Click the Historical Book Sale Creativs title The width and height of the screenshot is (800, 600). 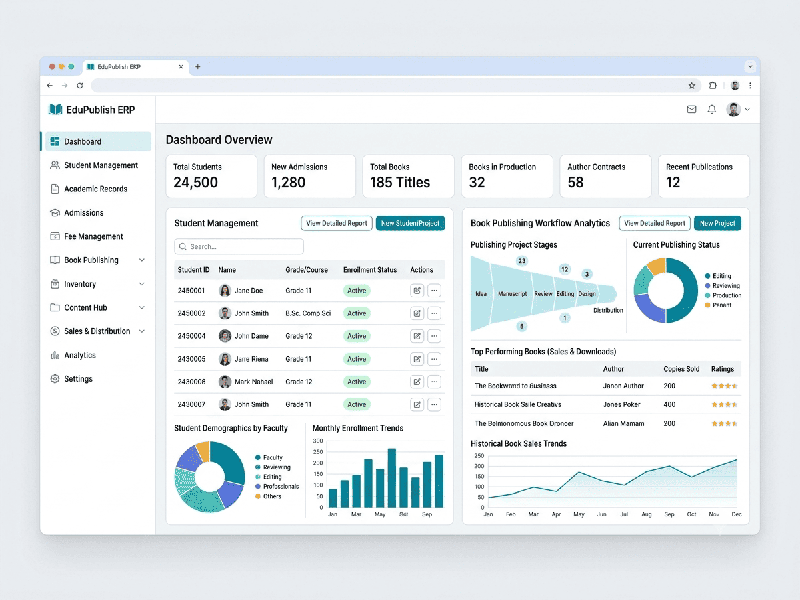click(518, 405)
